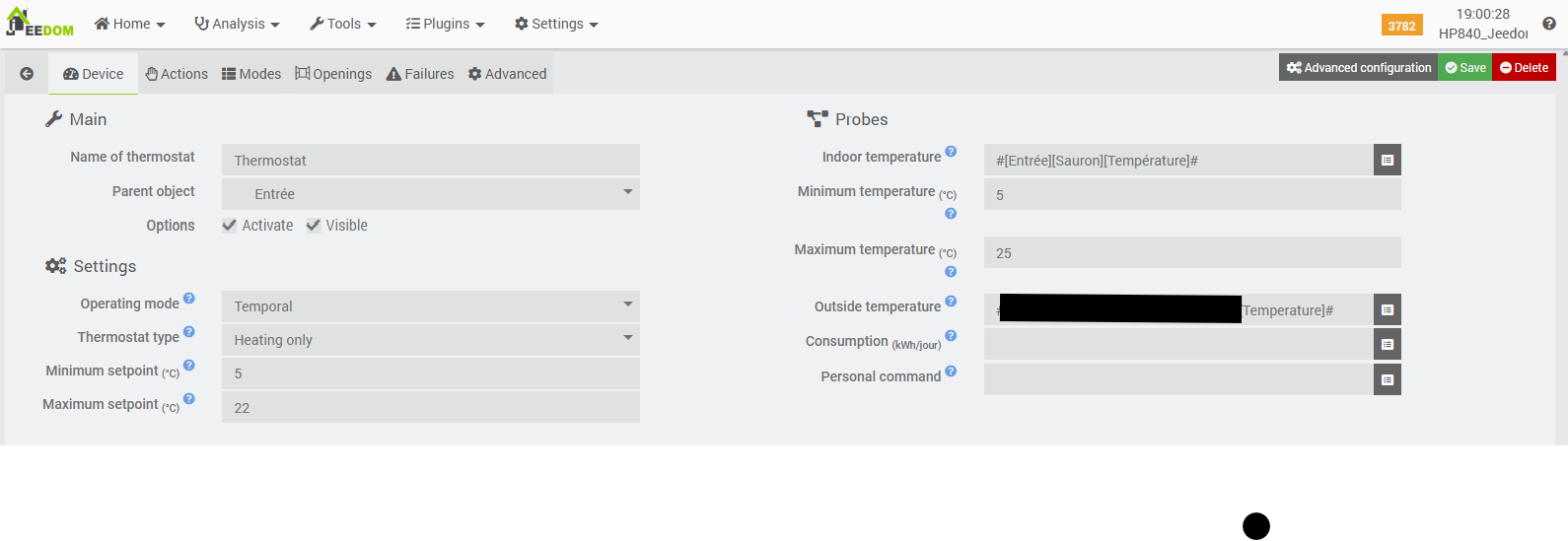Switch to the Modes tab
This screenshot has height=541, width=1568.
point(250,74)
